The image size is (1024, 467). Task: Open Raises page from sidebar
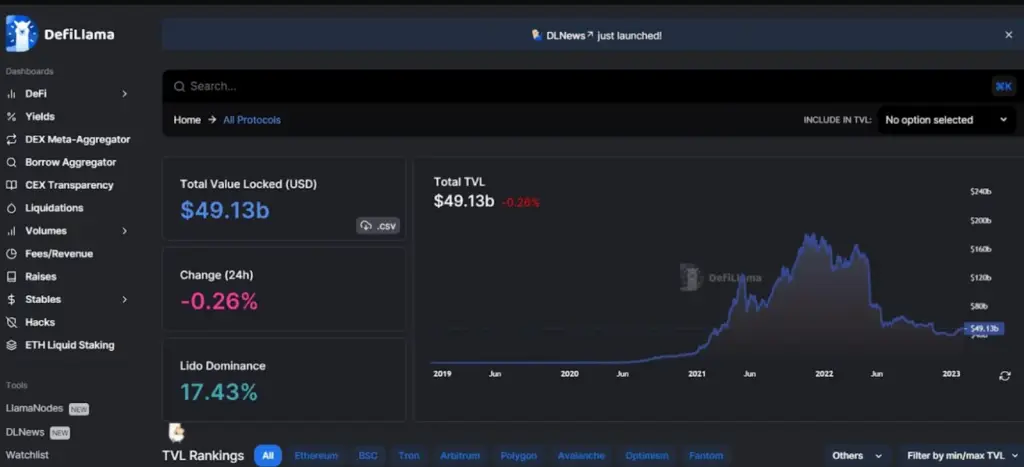pos(41,277)
